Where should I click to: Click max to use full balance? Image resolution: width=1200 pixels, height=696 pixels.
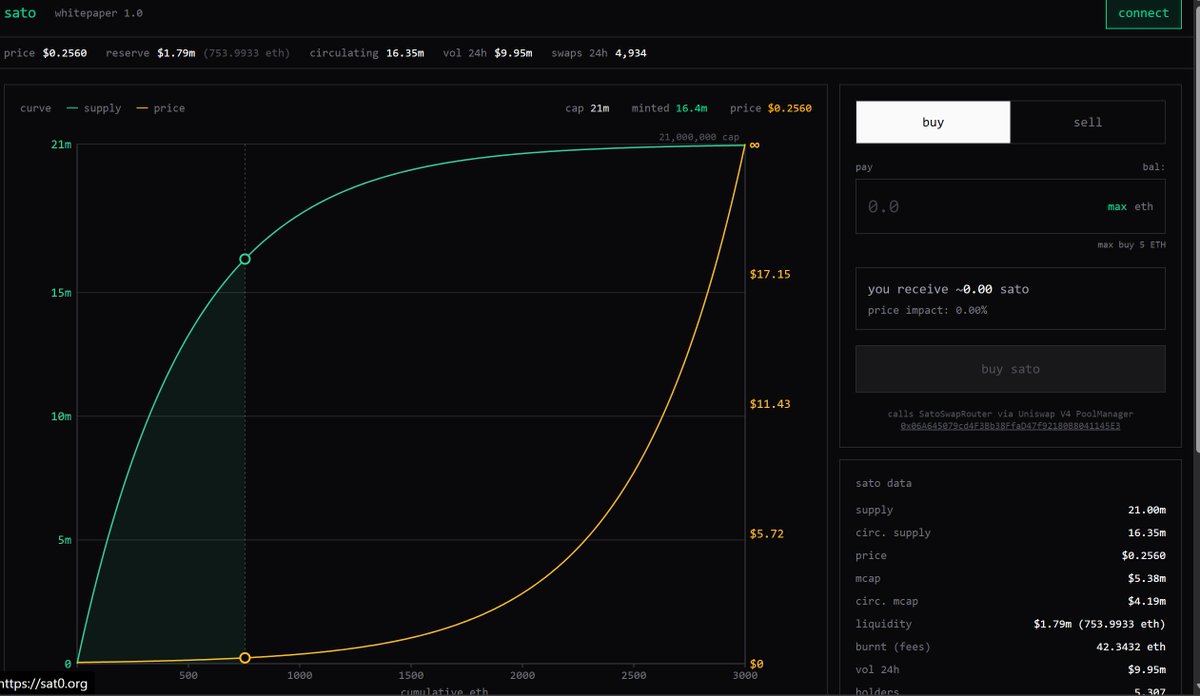1117,207
